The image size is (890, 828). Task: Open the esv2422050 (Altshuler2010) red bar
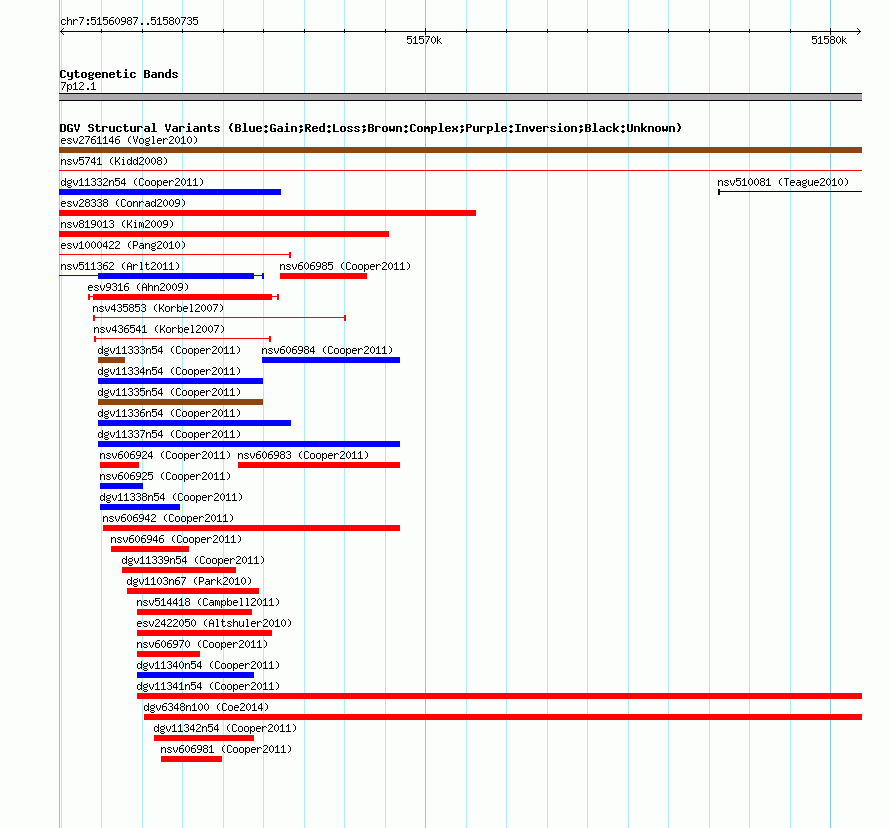point(204,633)
